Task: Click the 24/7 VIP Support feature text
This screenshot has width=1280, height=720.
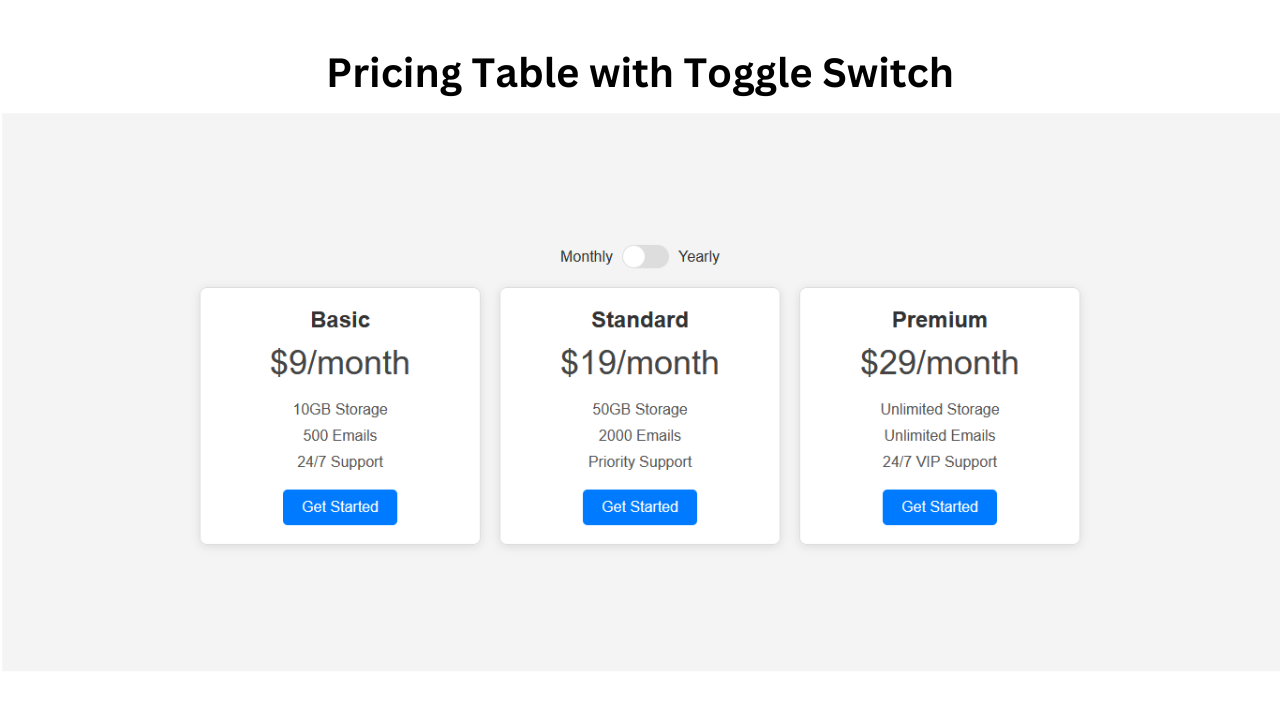Action: (940, 461)
